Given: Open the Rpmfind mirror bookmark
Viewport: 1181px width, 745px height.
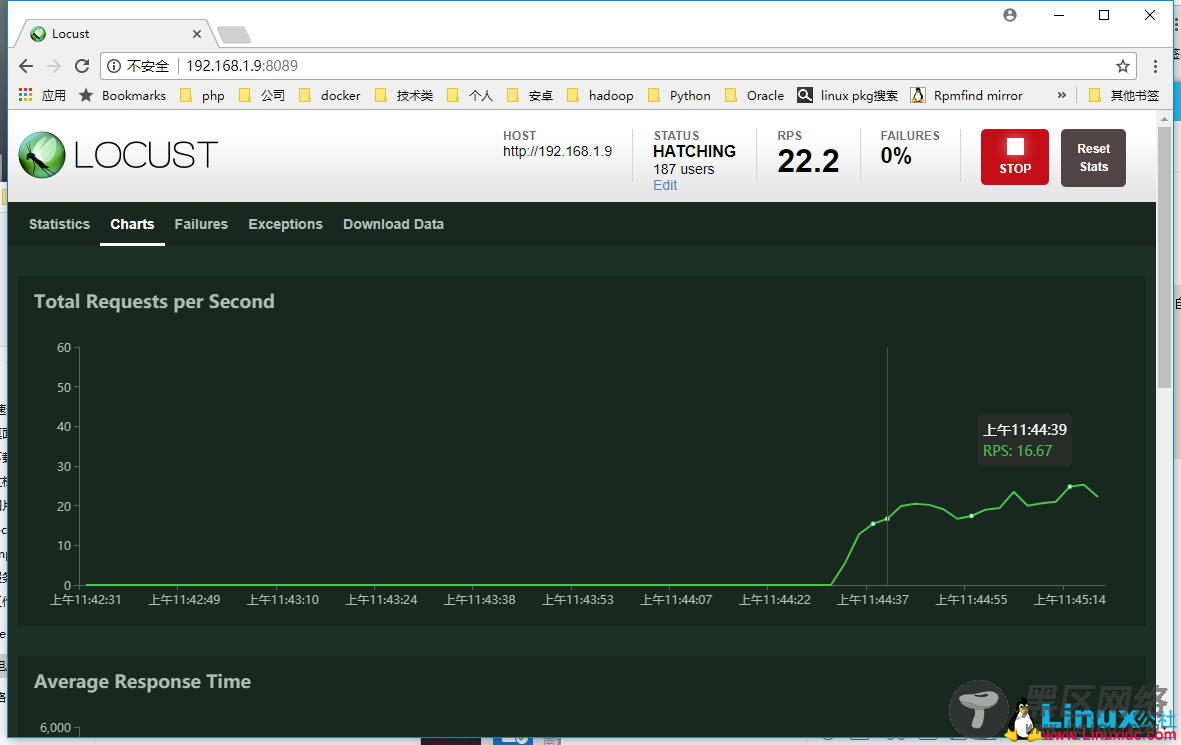Looking at the screenshot, I should [x=967, y=95].
